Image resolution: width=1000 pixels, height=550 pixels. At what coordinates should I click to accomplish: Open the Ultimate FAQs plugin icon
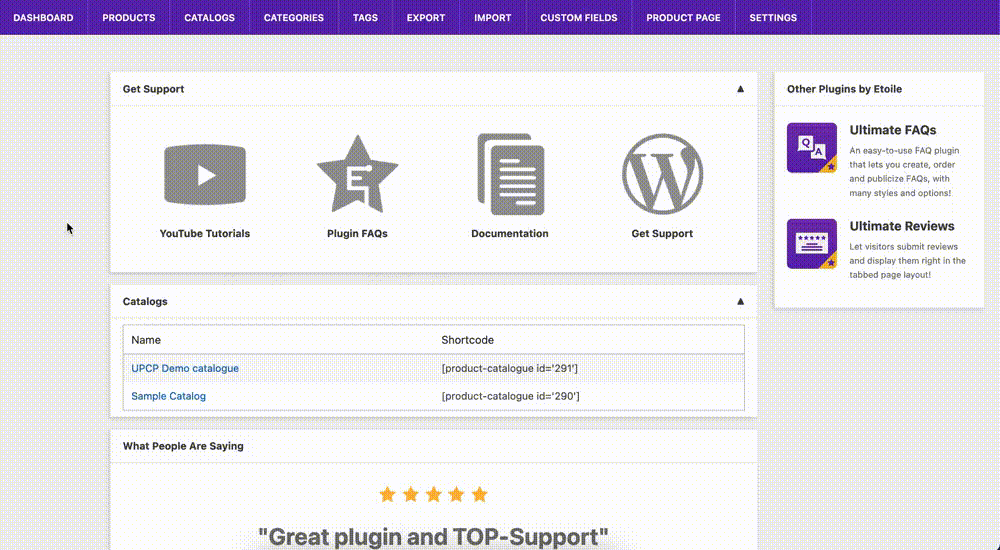pos(811,147)
